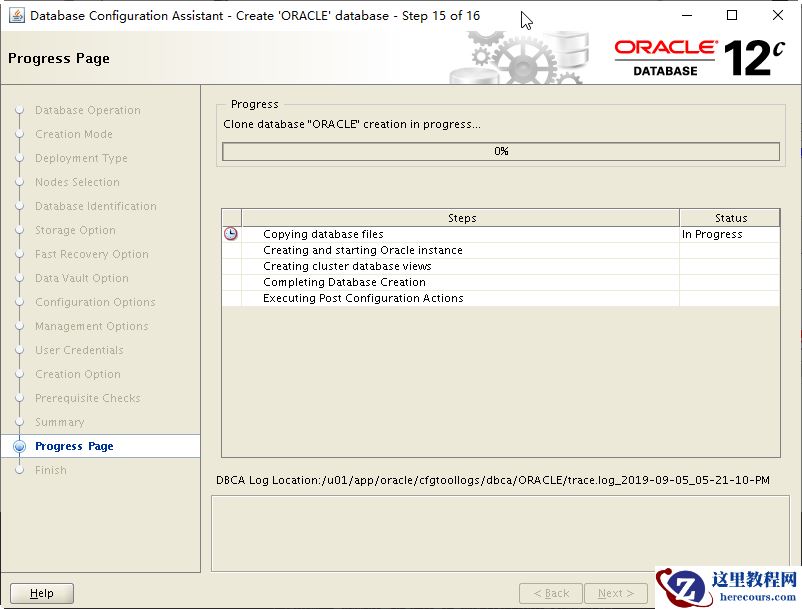Click the 'In Progress' status cell
Viewport: 802px width, 609px height.
click(x=730, y=234)
